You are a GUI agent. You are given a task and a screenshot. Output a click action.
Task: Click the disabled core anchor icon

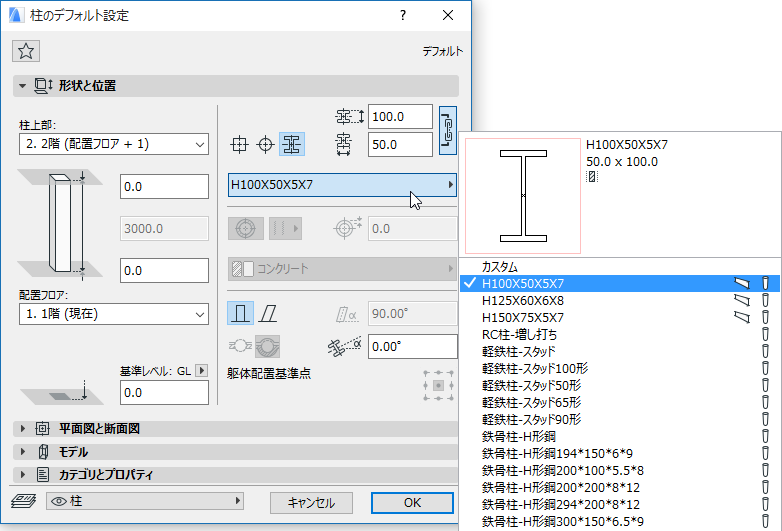coord(246,228)
